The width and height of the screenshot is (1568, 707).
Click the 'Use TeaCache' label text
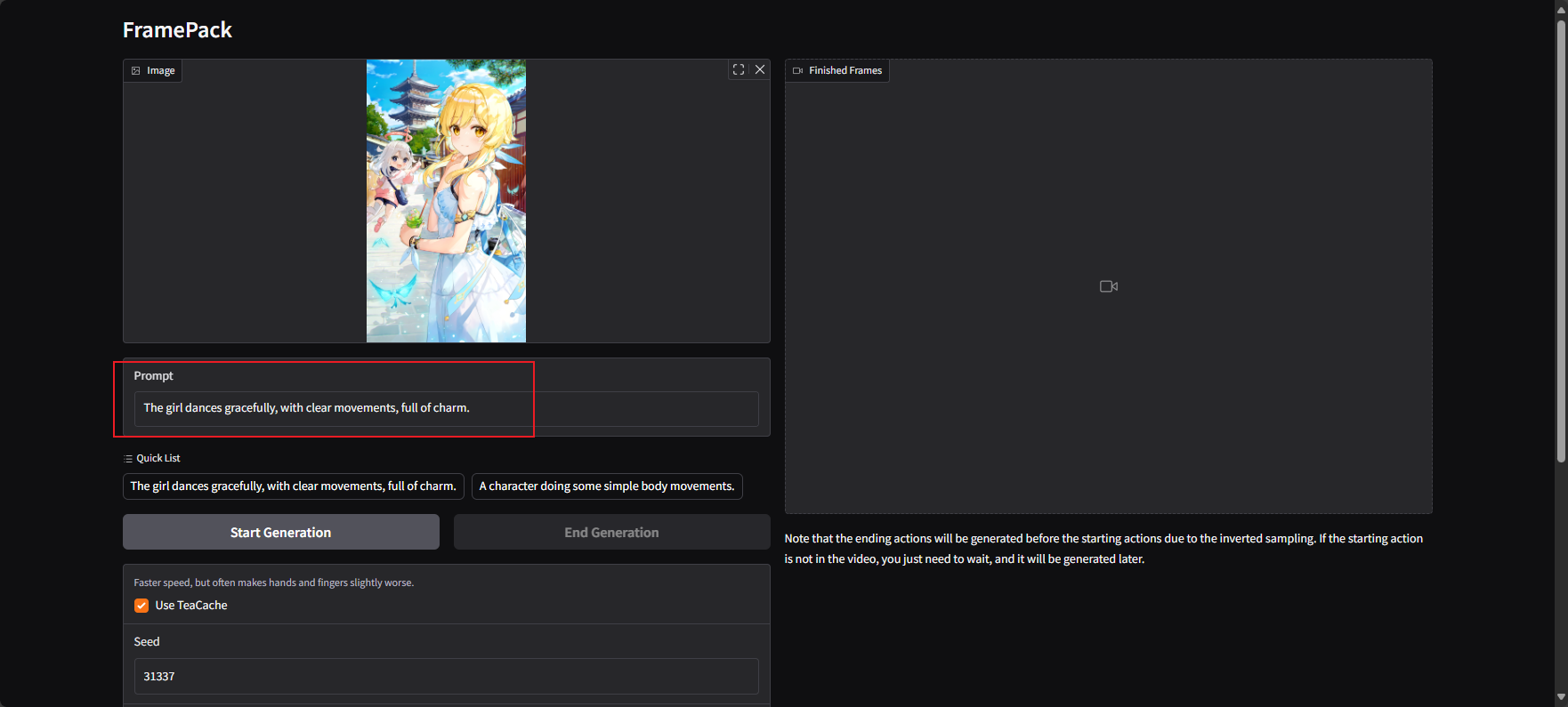[191, 606]
